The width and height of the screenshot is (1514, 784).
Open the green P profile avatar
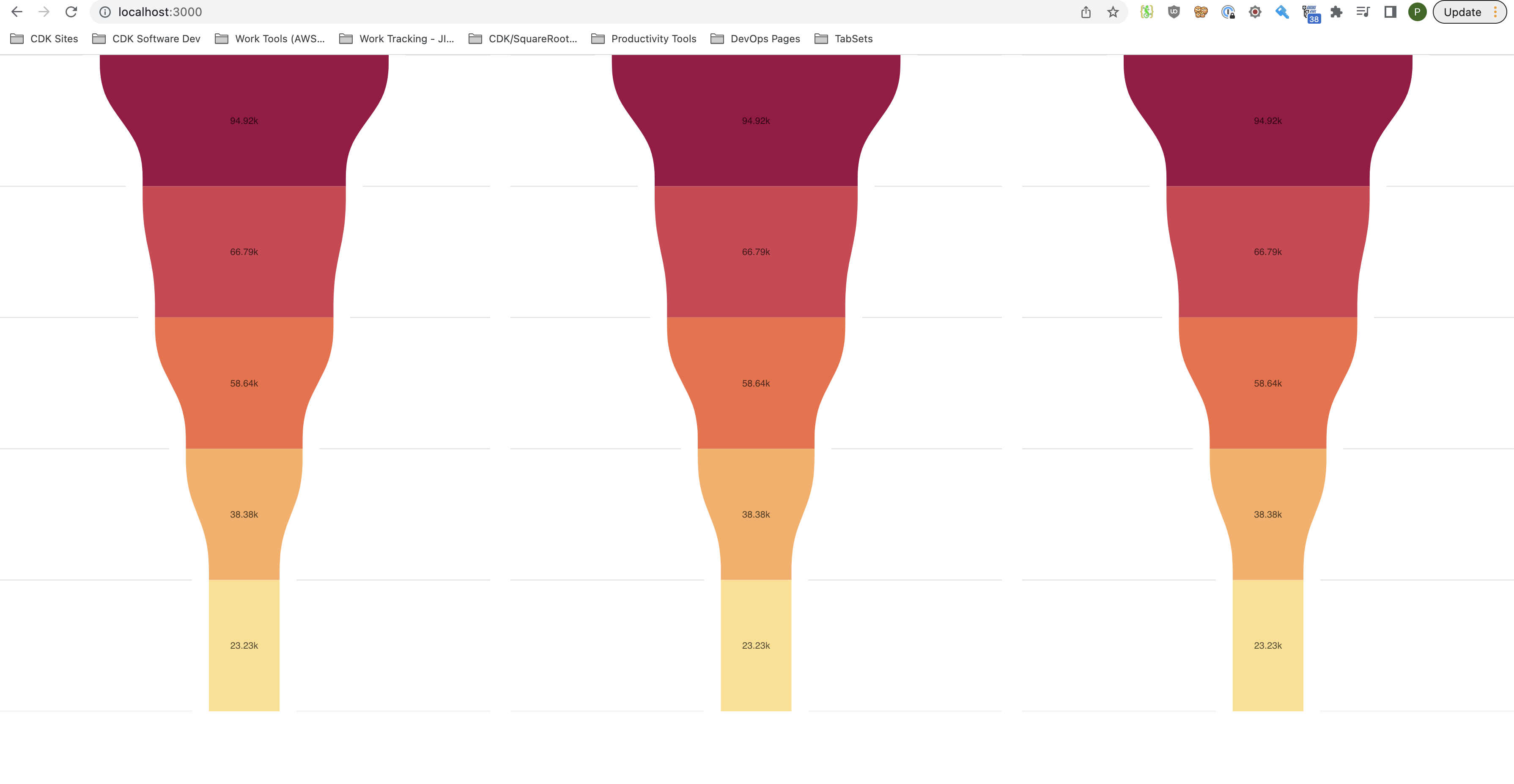(x=1417, y=12)
